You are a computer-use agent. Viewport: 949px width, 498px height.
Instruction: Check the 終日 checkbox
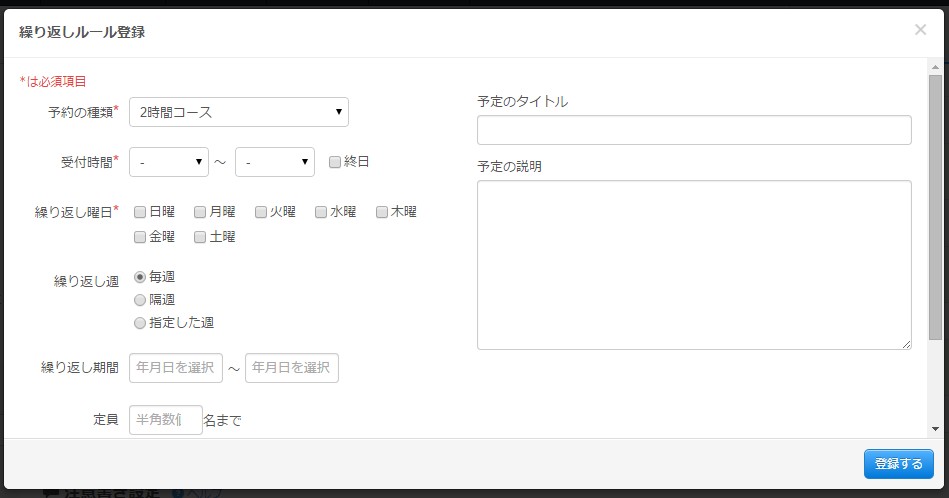[335, 162]
